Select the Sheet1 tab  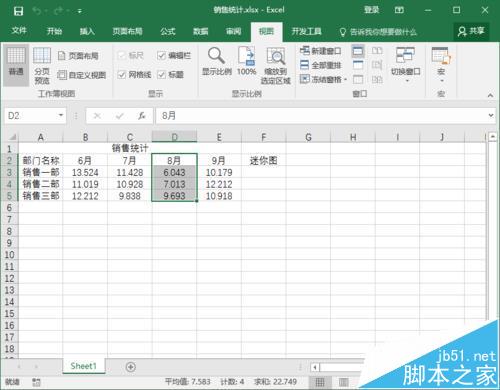click(83, 366)
